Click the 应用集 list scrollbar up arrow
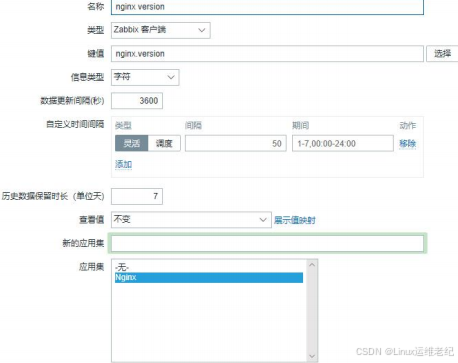The width and height of the screenshot is (458, 363). (312, 265)
